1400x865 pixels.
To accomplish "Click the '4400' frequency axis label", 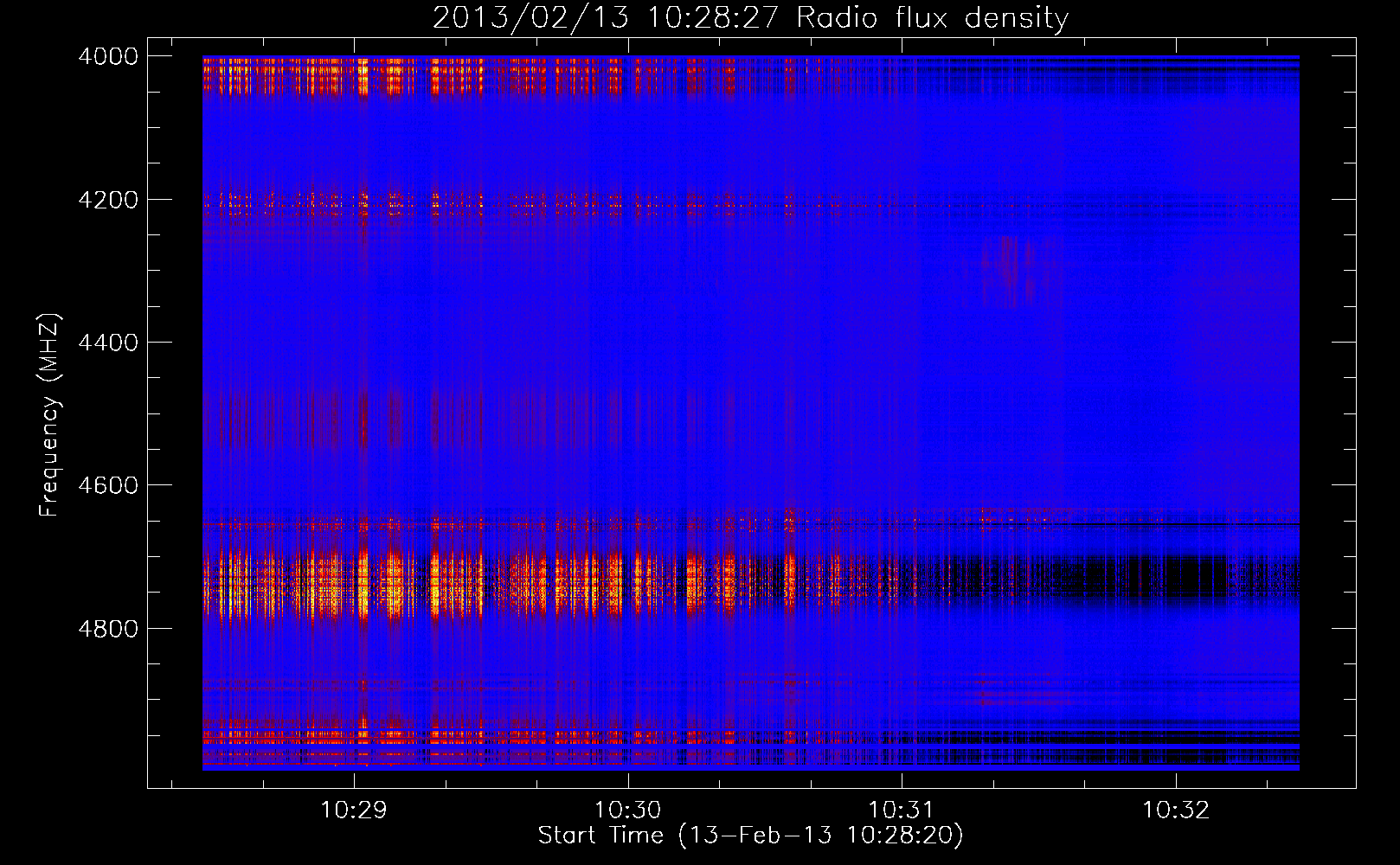I will (x=108, y=343).
